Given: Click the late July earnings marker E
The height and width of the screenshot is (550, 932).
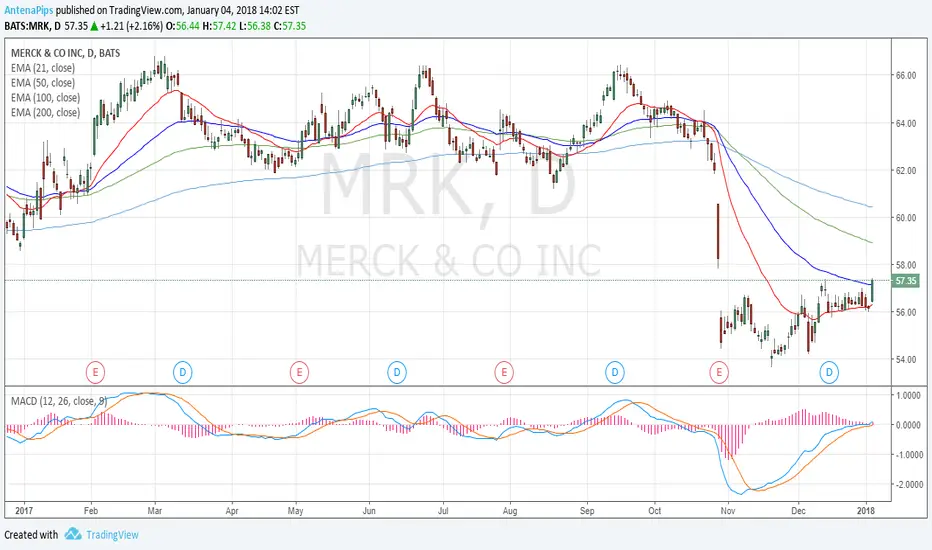Looking at the screenshot, I should [504, 373].
